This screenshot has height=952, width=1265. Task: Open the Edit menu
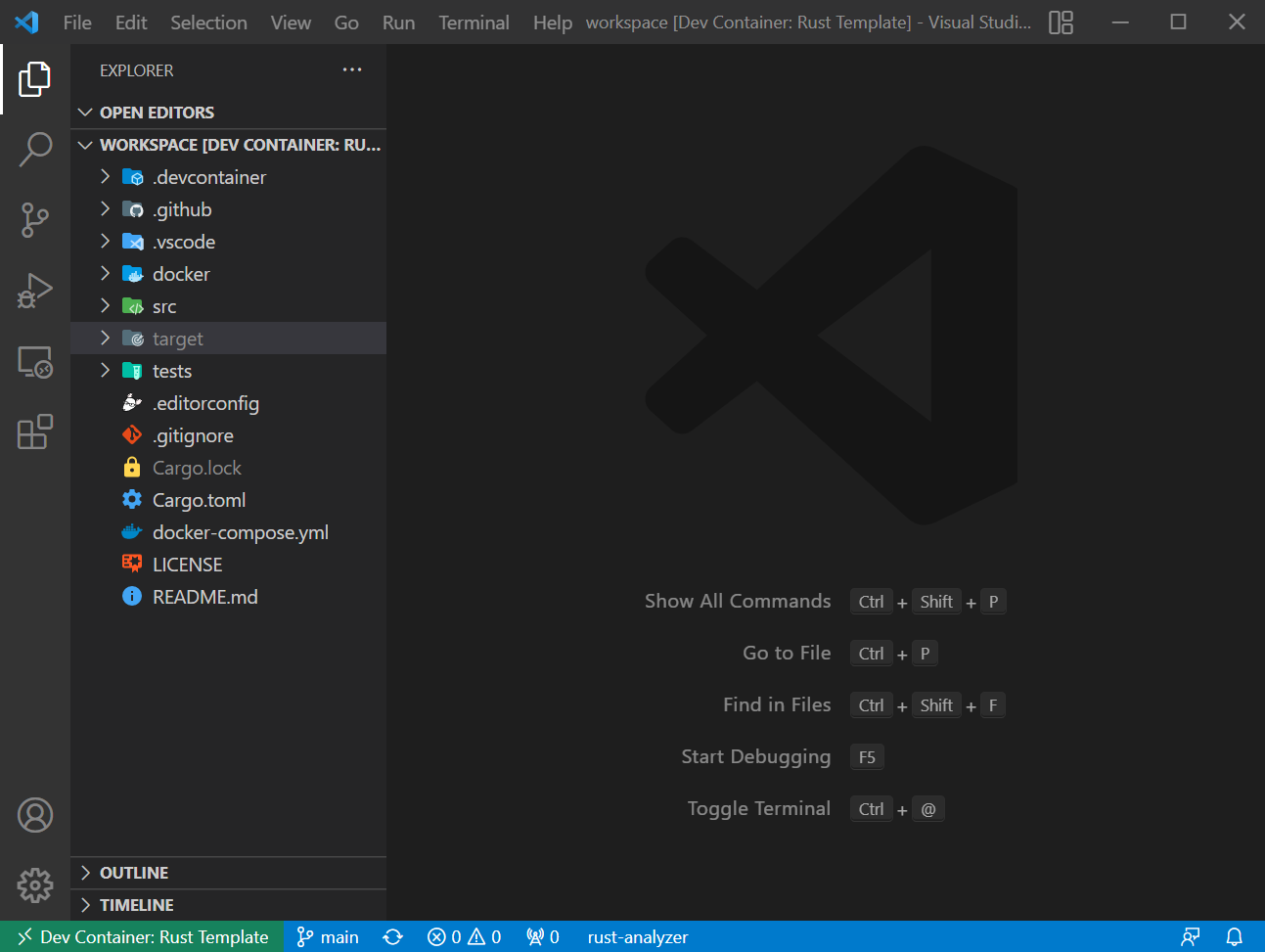[x=131, y=23]
